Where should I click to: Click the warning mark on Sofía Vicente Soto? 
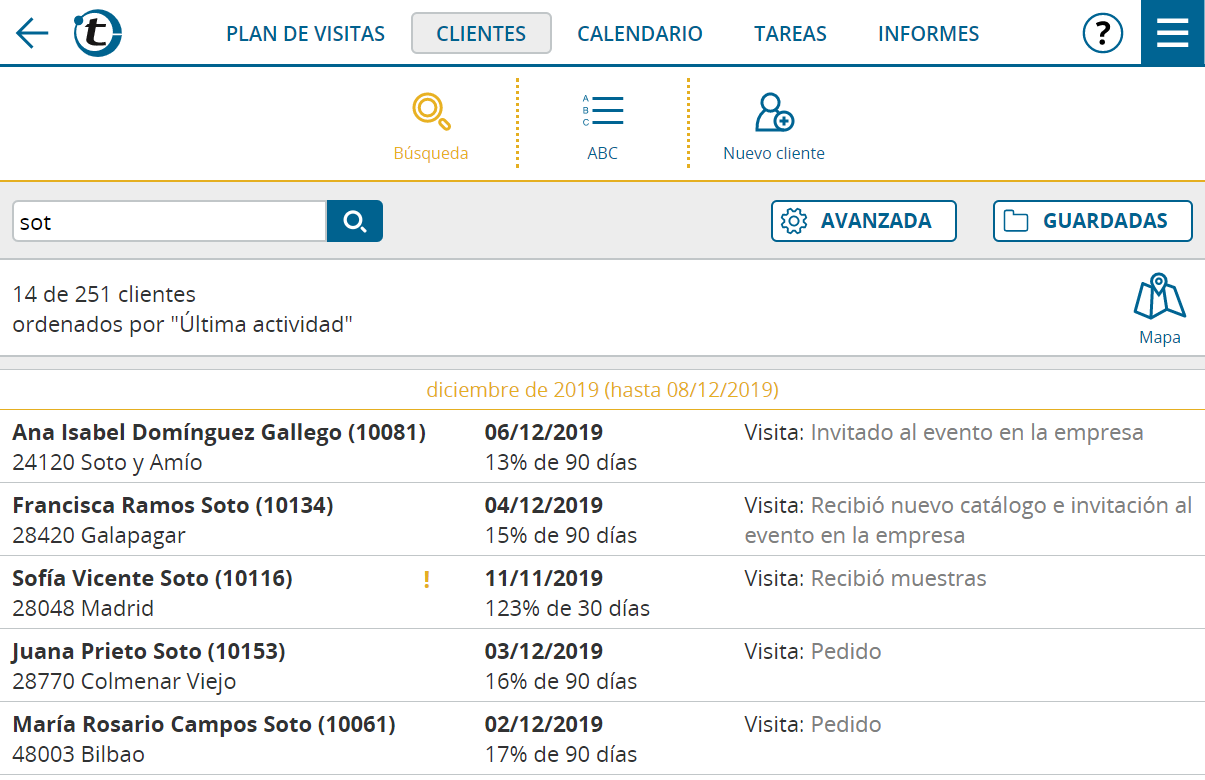(427, 579)
